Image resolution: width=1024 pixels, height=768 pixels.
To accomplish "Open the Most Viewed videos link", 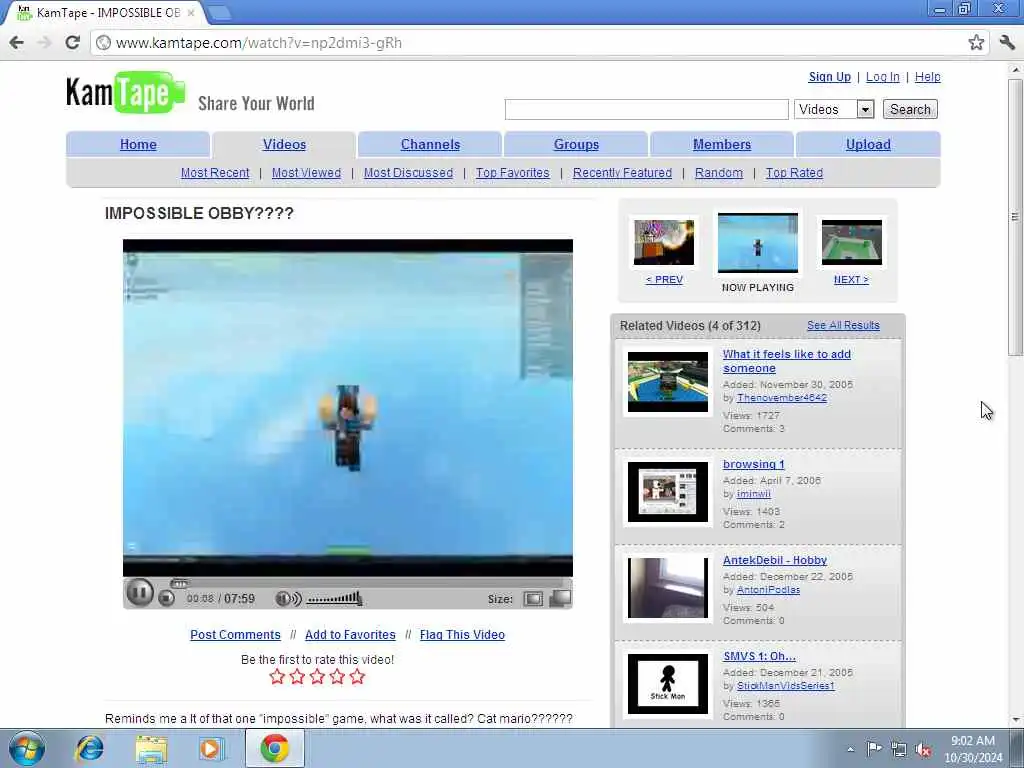I will tap(306, 172).
